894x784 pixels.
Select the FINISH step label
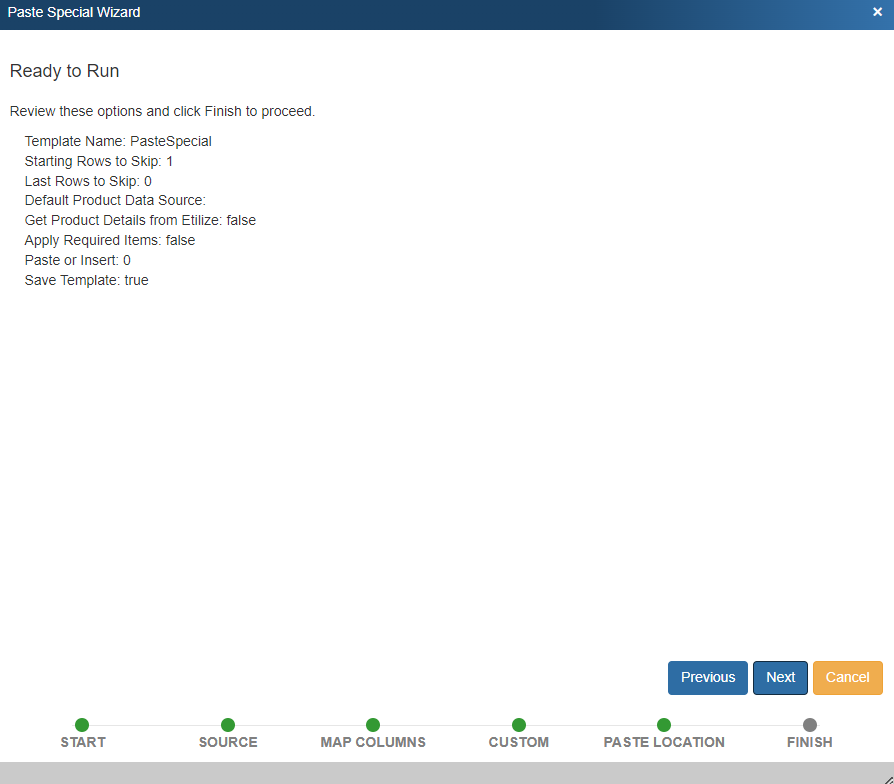pos(810,743)
